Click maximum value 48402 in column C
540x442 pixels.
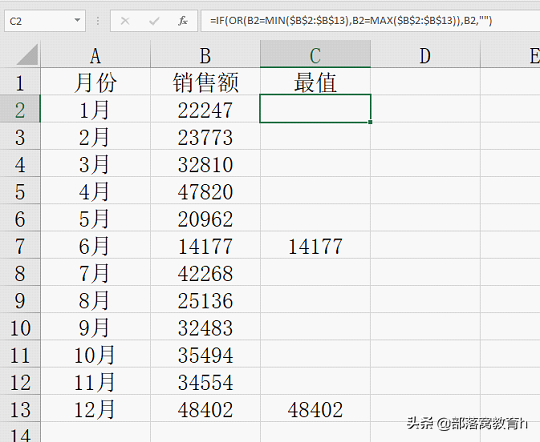315,409
